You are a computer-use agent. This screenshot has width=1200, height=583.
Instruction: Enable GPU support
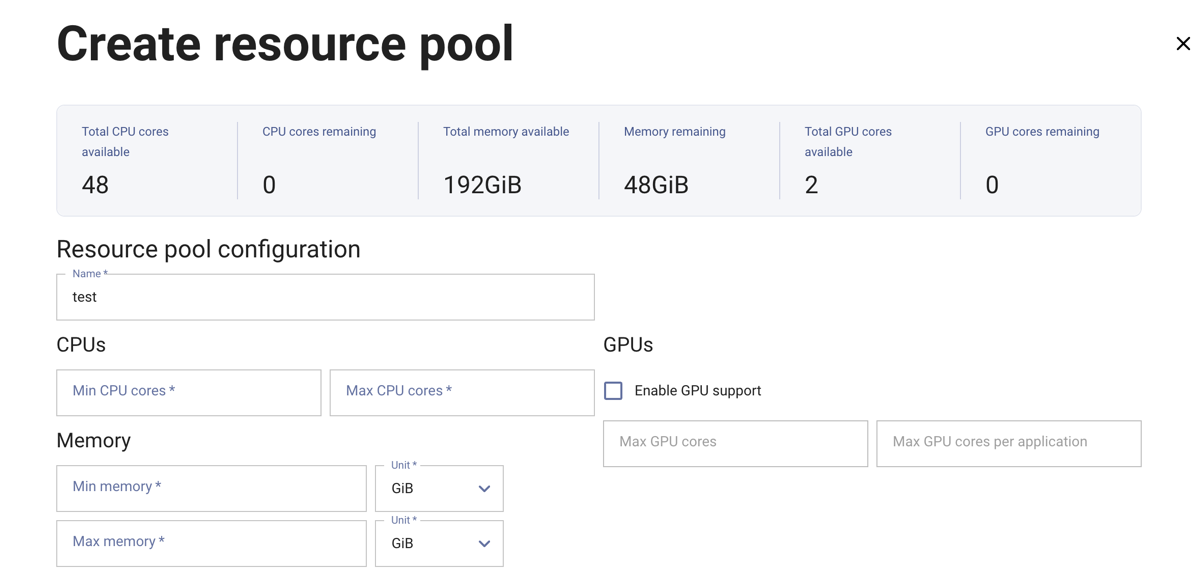[613, 390]
